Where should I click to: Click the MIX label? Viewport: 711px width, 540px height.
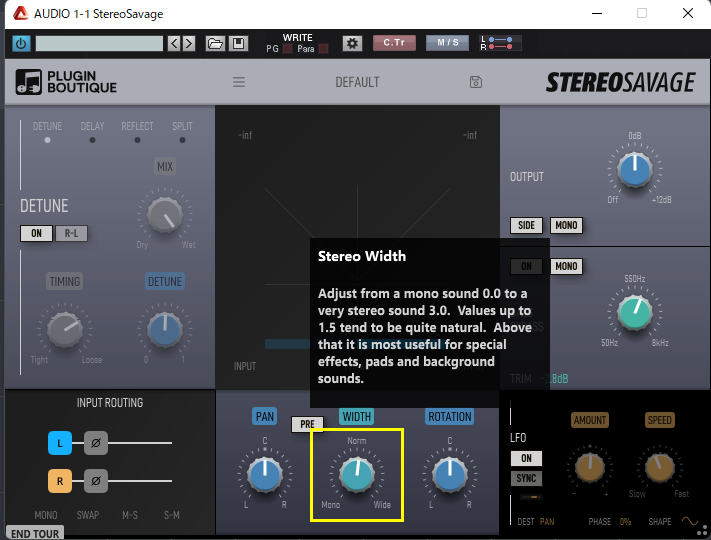pyautogui.click(x=165, y=166)
